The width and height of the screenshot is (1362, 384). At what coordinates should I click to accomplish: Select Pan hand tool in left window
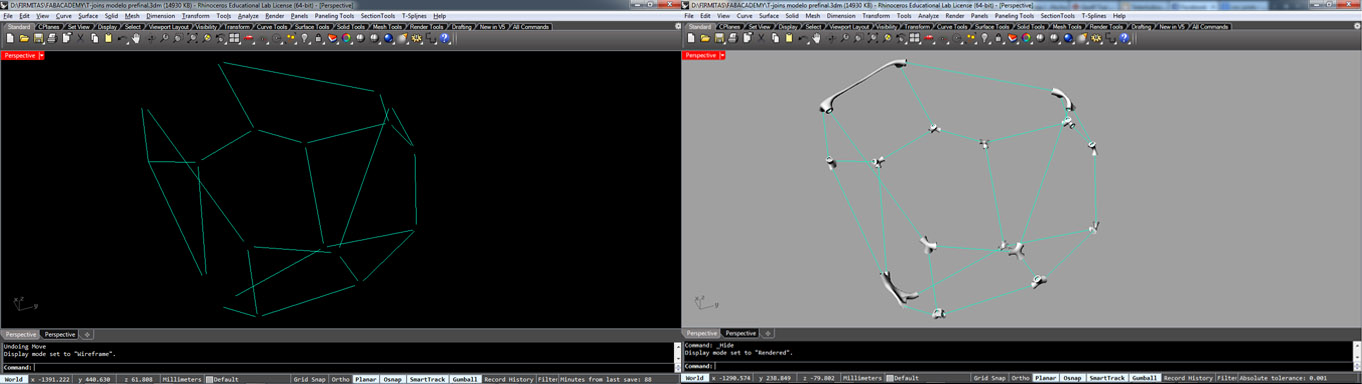click(136, 38)
